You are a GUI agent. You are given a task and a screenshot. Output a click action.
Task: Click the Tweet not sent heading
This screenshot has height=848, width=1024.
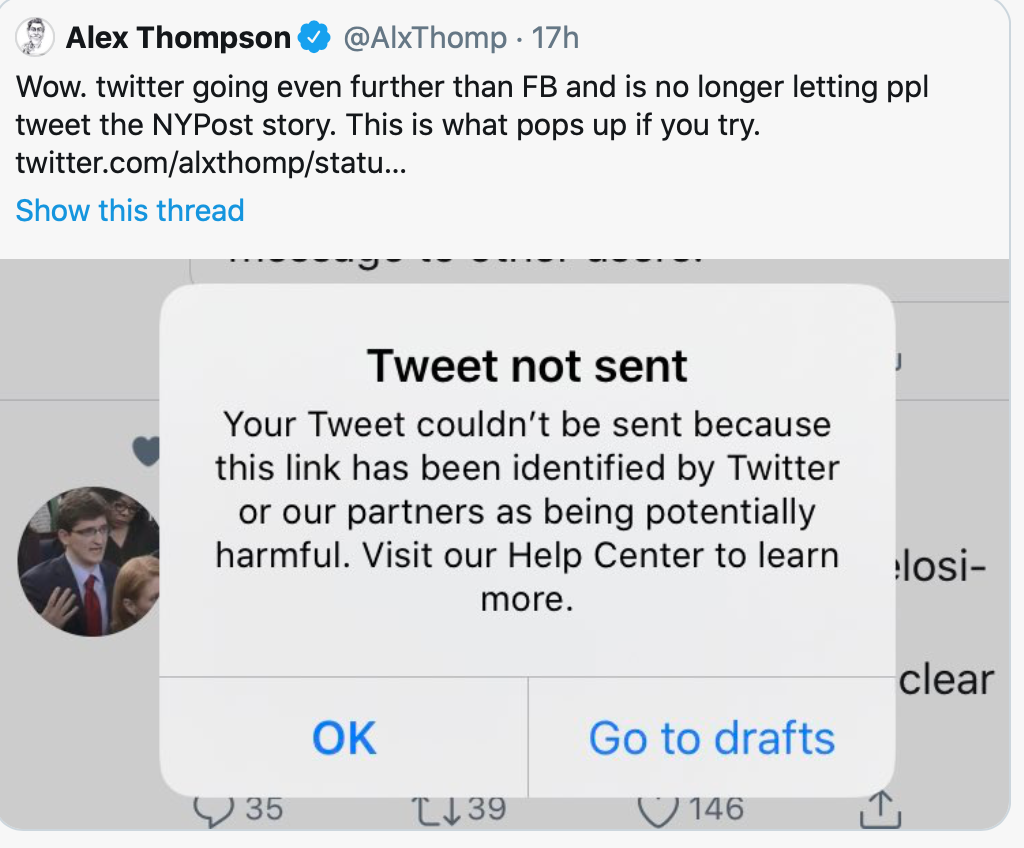(527, 366)
